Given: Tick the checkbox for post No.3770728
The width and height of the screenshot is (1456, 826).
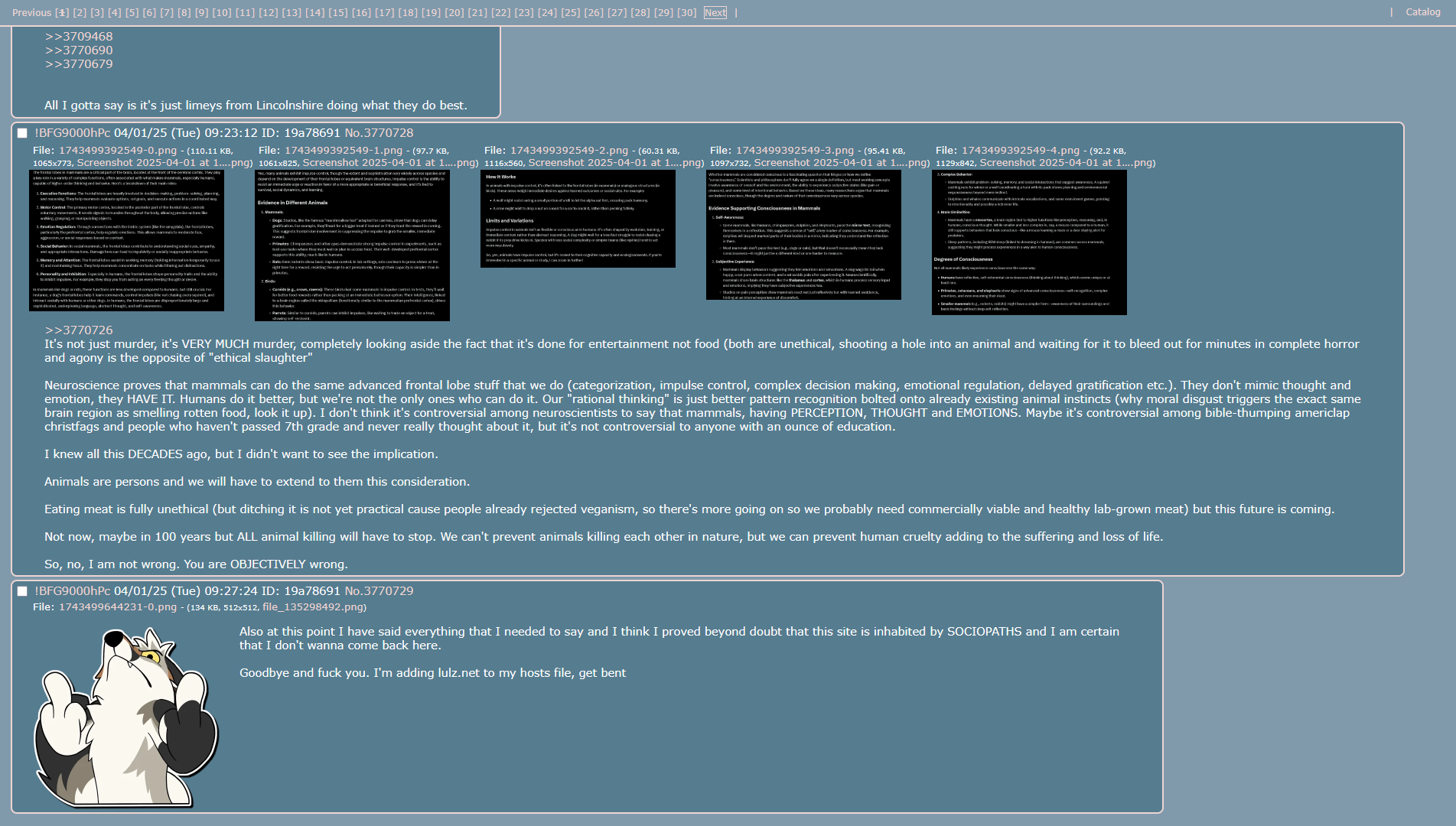Looking at the screenshot, I should coord(22,133).
